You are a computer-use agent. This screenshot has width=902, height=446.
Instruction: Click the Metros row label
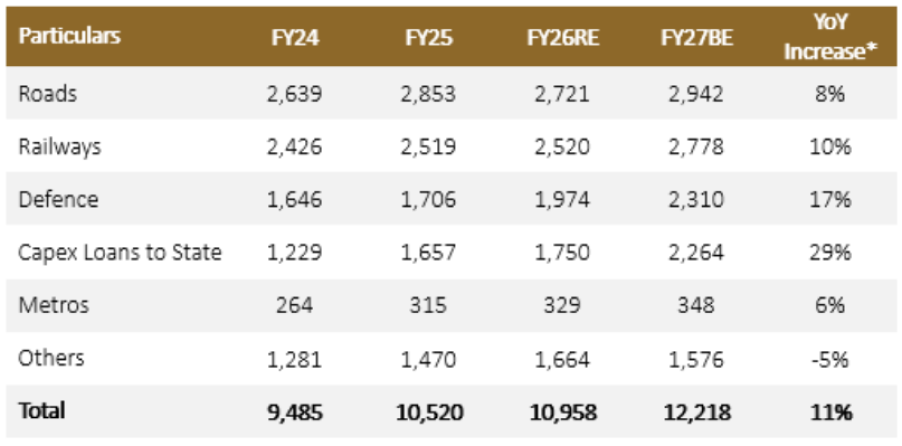tap(54, 305)
